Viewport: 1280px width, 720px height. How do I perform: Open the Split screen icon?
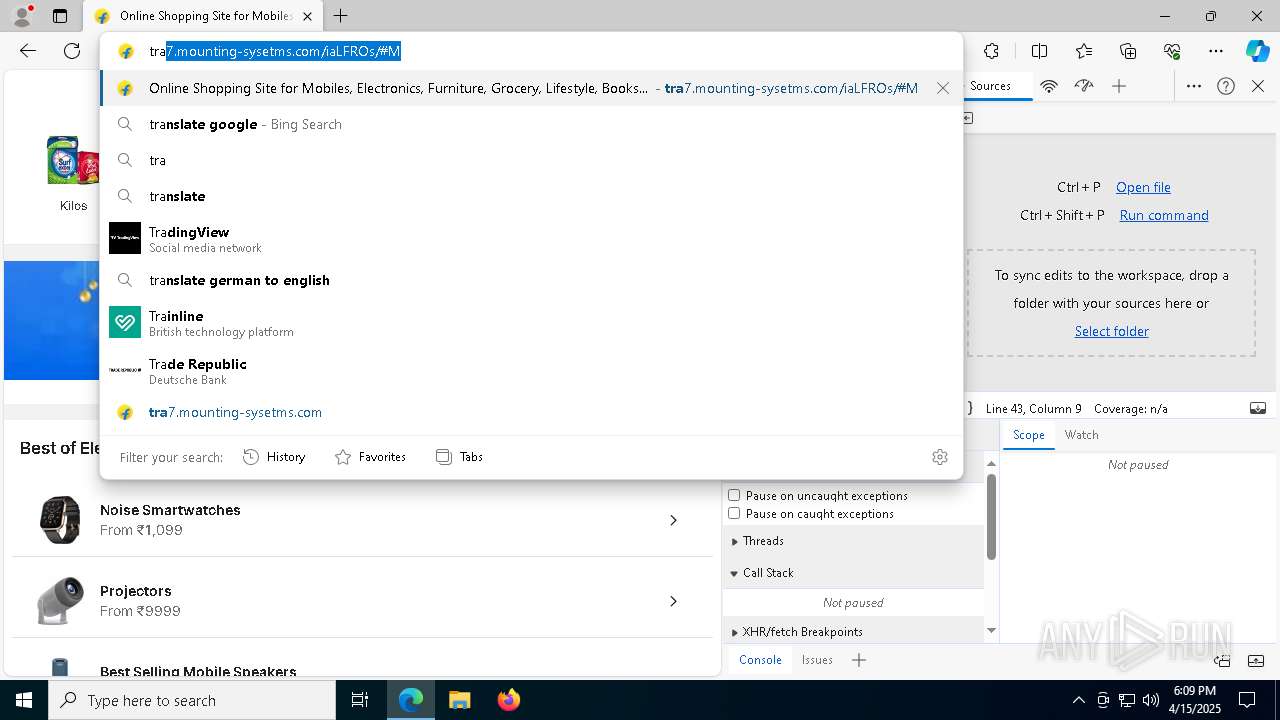point(1039,51)
